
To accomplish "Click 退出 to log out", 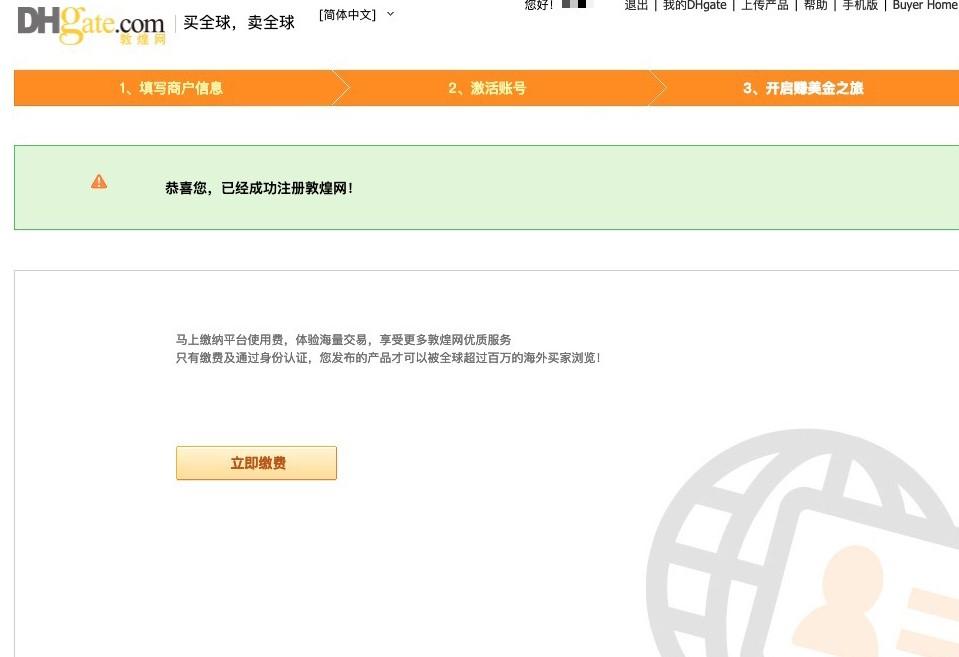I will pyautogui.click(x=636, y=5).
